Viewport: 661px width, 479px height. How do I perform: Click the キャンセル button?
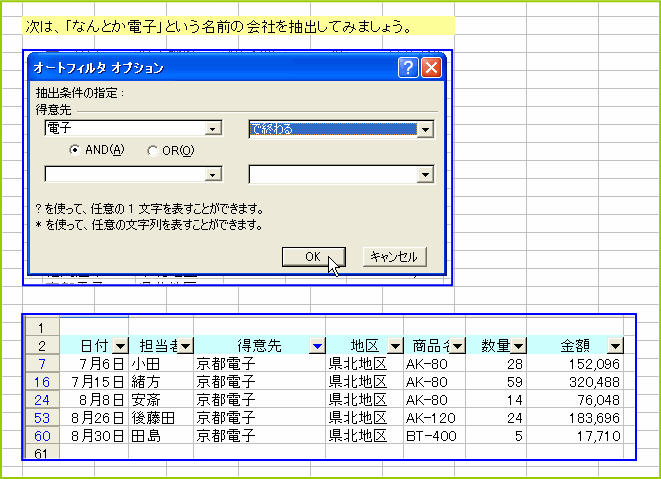(x=395, y=257)
